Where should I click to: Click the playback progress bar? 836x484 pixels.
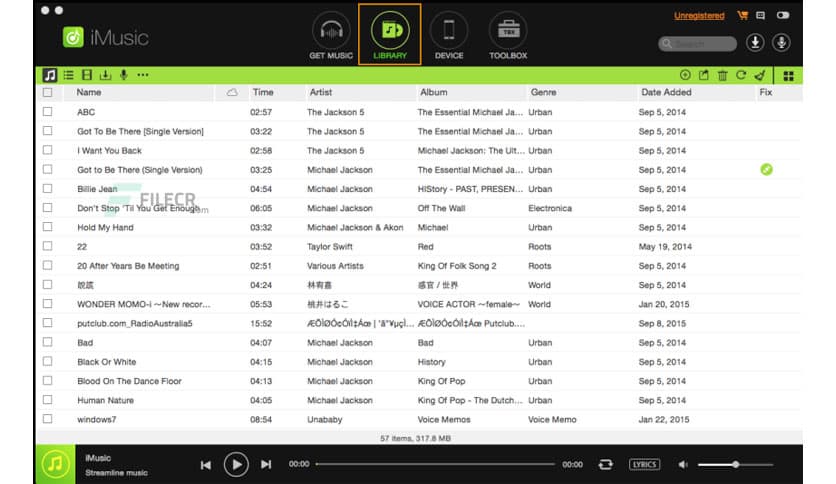click(435, 464)
